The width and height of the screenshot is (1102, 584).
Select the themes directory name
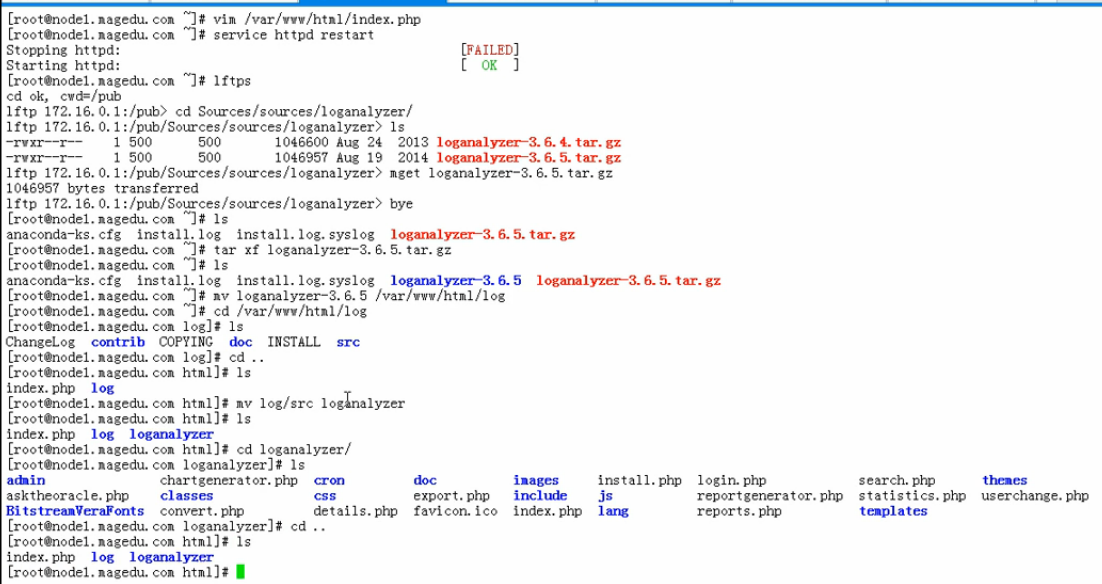[x=1004, y=481]
